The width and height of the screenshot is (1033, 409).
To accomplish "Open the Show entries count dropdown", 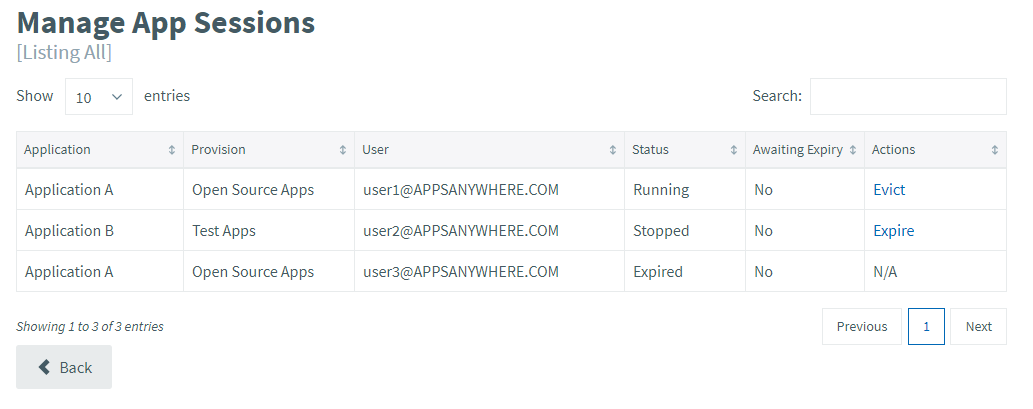I will [99, 97].
